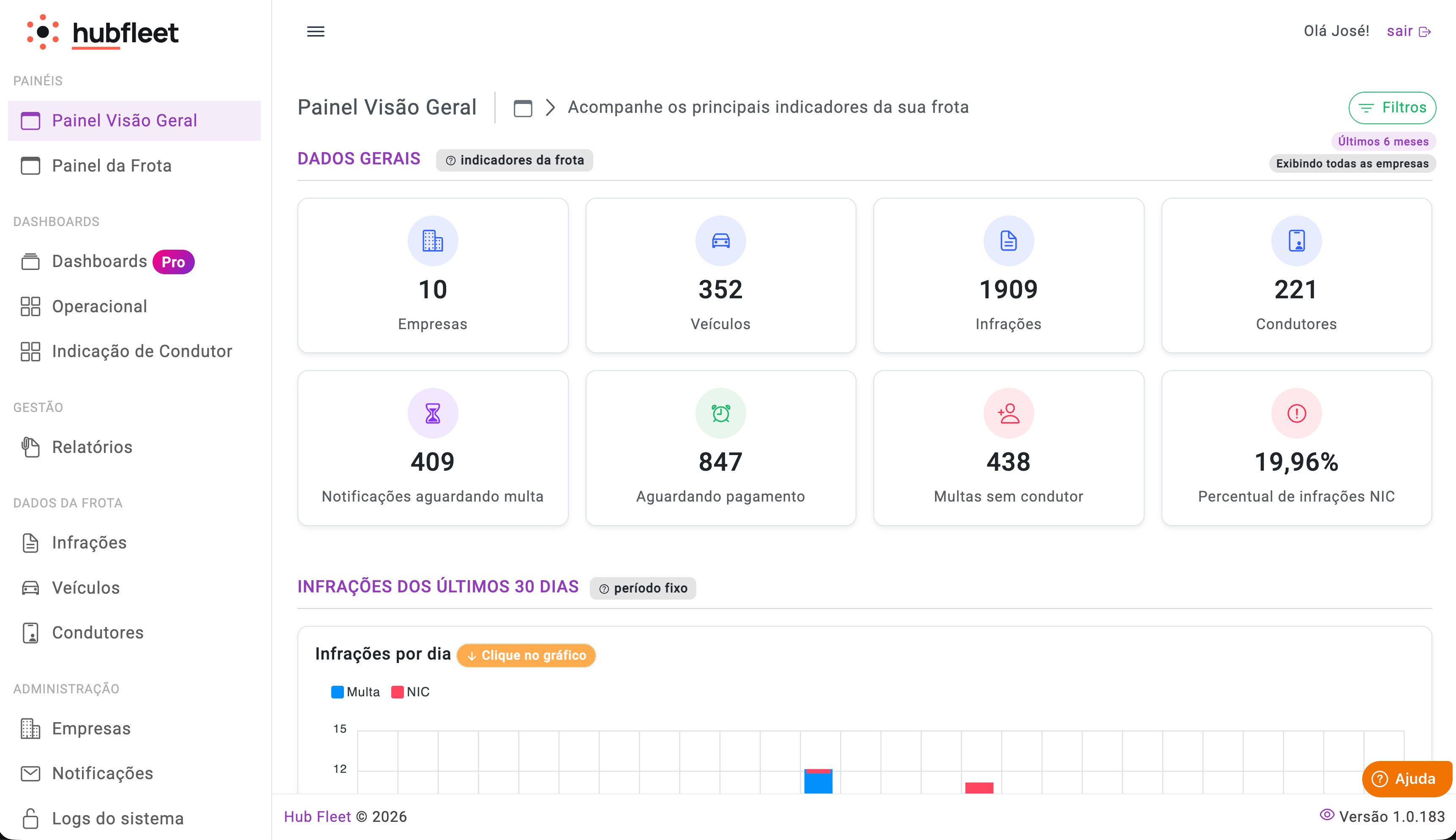Screen dimensions: 1456x840
Task: Click the Pro badge next to Dashboards
Action: (173, 262)
